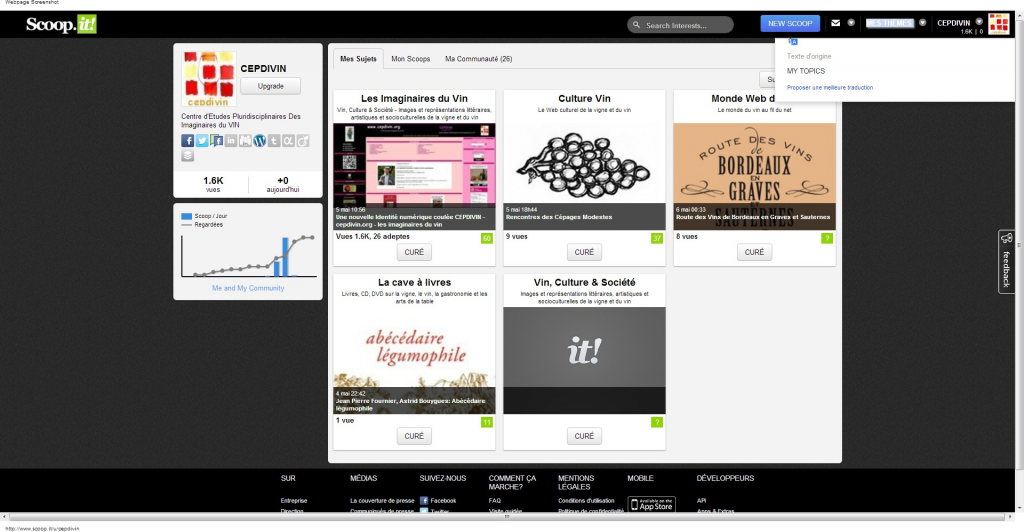
Task: Expand the CEPDIVIN account dropdown arrow
Action: (979, 22)
